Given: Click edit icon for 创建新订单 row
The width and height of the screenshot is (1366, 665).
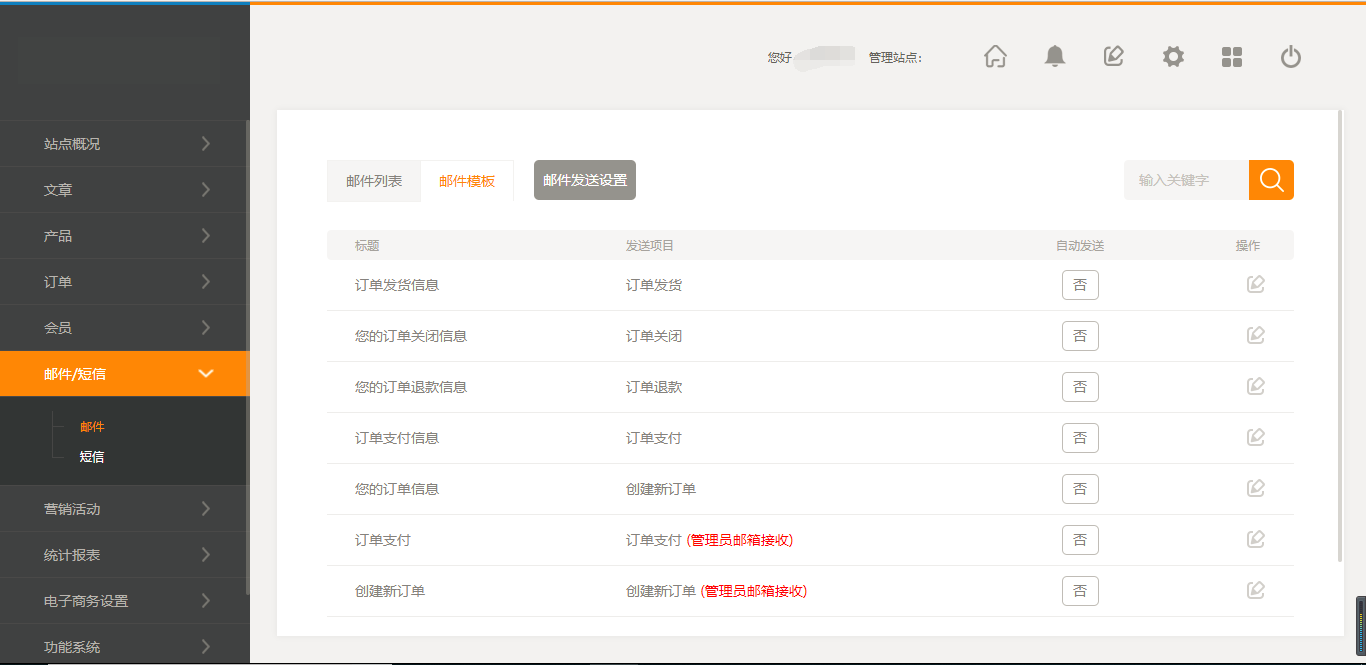Looking at the screenshot, I should (x=1256, y=591).
